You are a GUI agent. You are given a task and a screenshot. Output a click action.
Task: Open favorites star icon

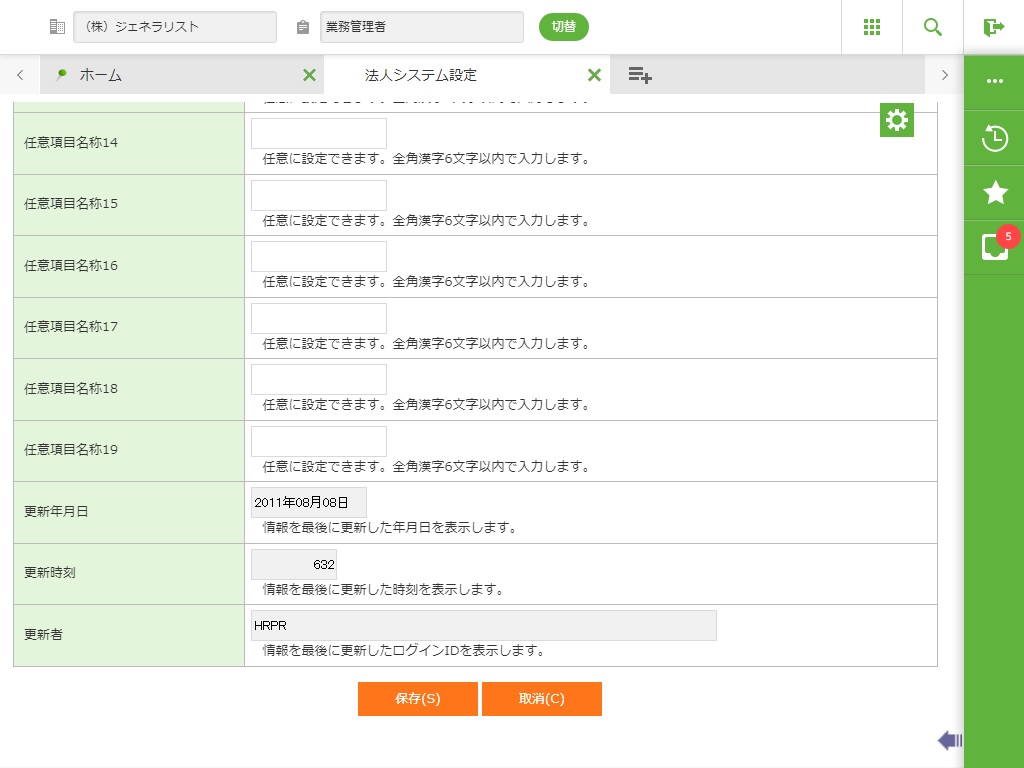coord(995,193)
